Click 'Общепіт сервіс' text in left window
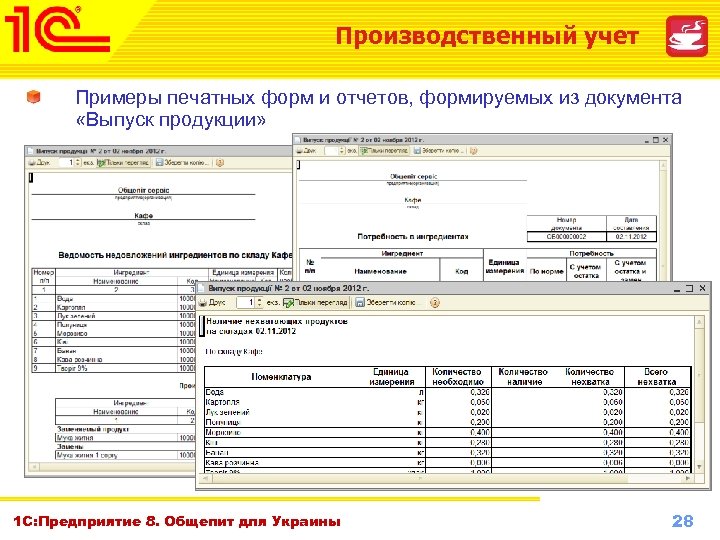 pyautogui.click(x=143, y=190)
